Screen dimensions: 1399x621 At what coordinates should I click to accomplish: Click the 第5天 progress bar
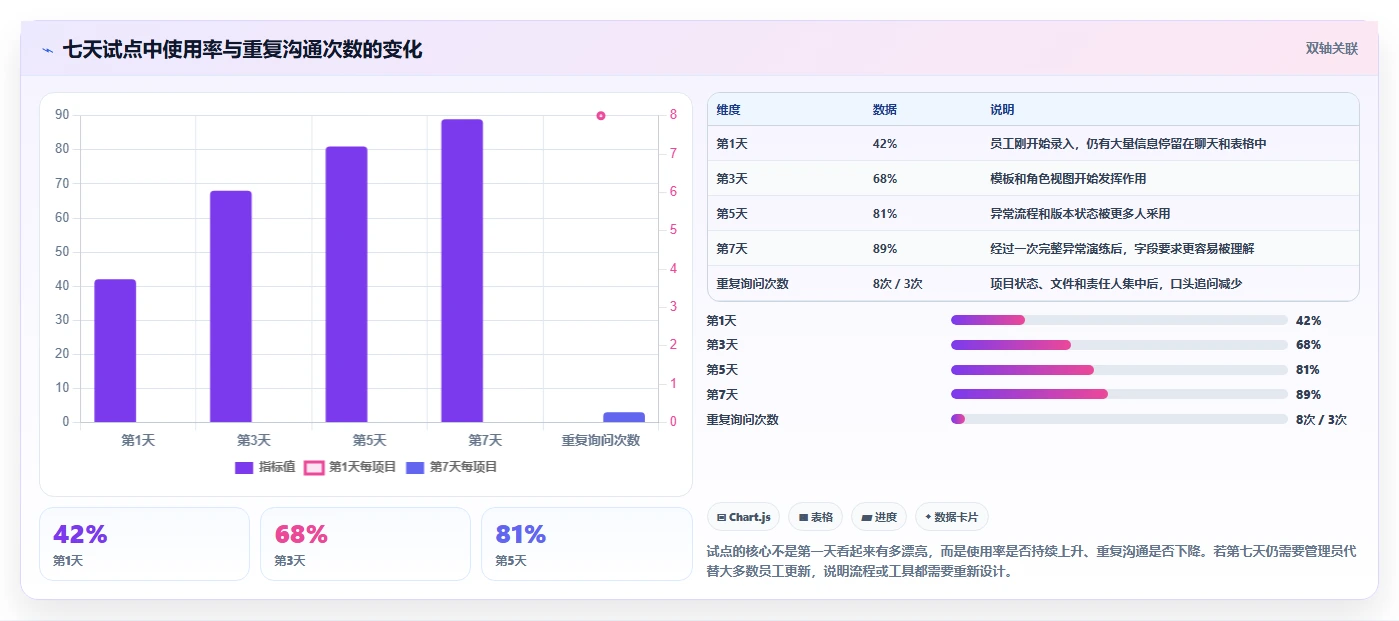(x=1119, y=370)
